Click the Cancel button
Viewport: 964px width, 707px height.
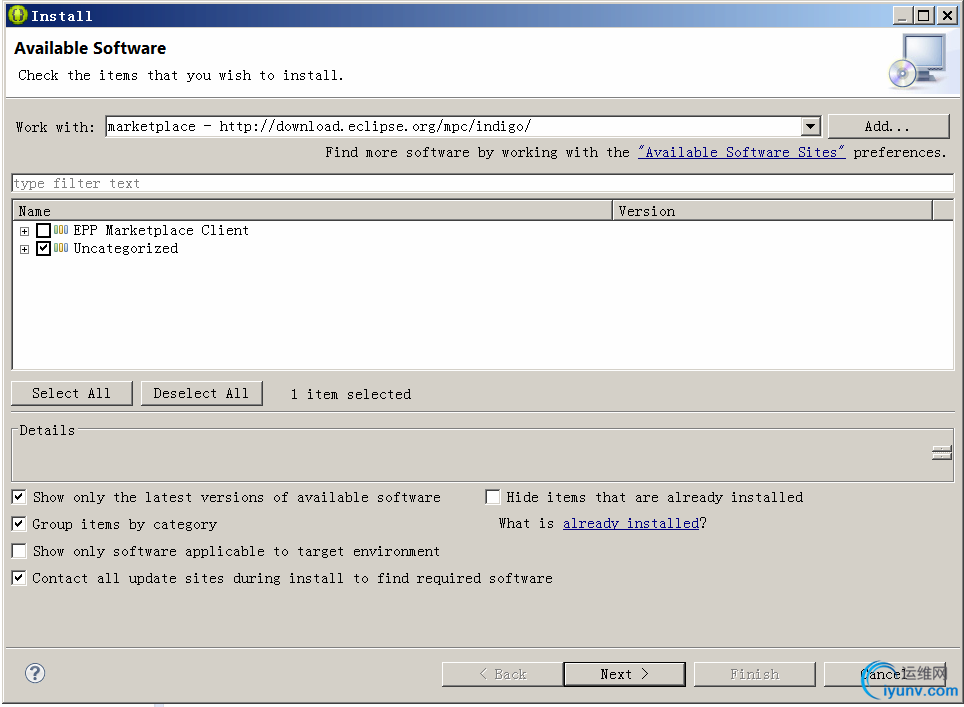click(885, 674)
